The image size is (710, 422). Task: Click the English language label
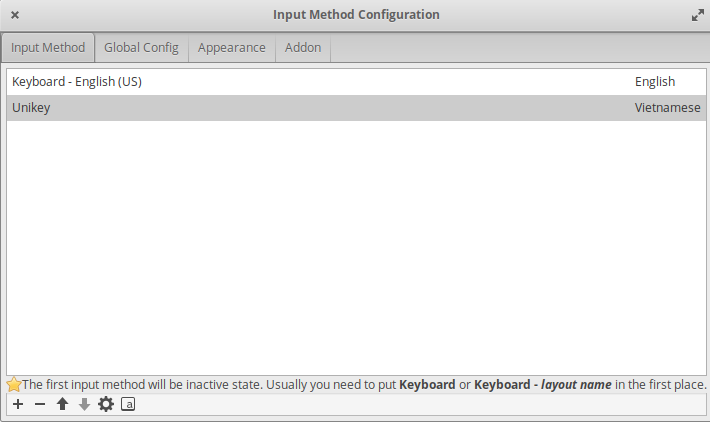tap(655, 82)
